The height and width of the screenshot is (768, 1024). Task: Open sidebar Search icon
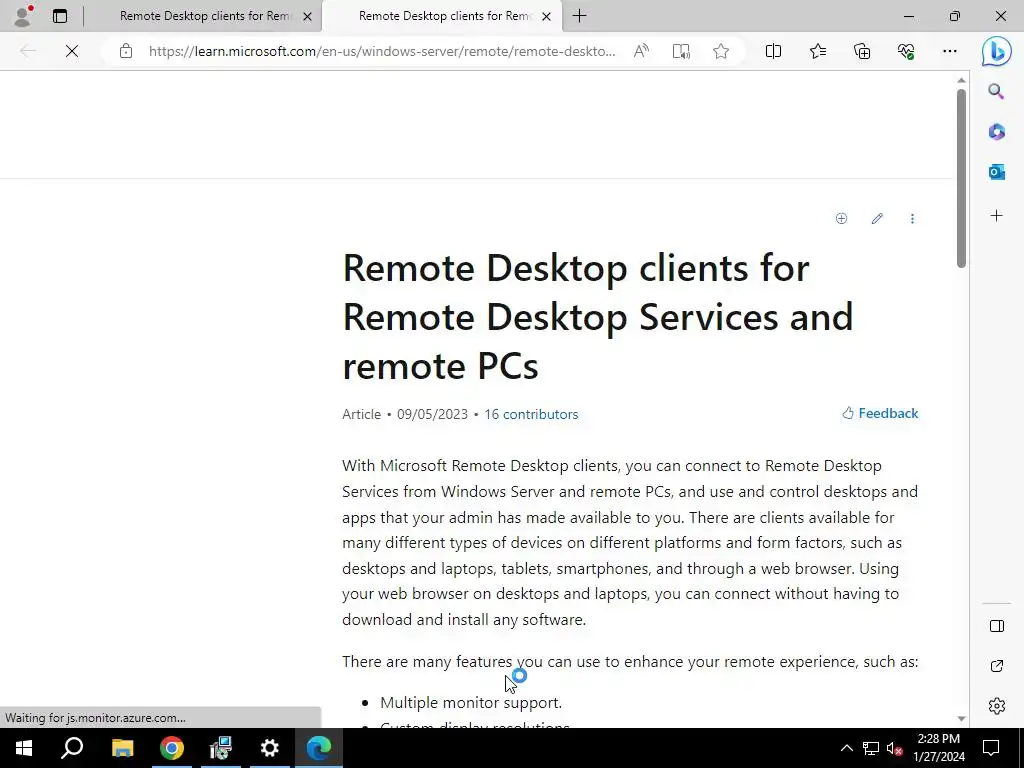pyautogui.click(x=996, y=91)
